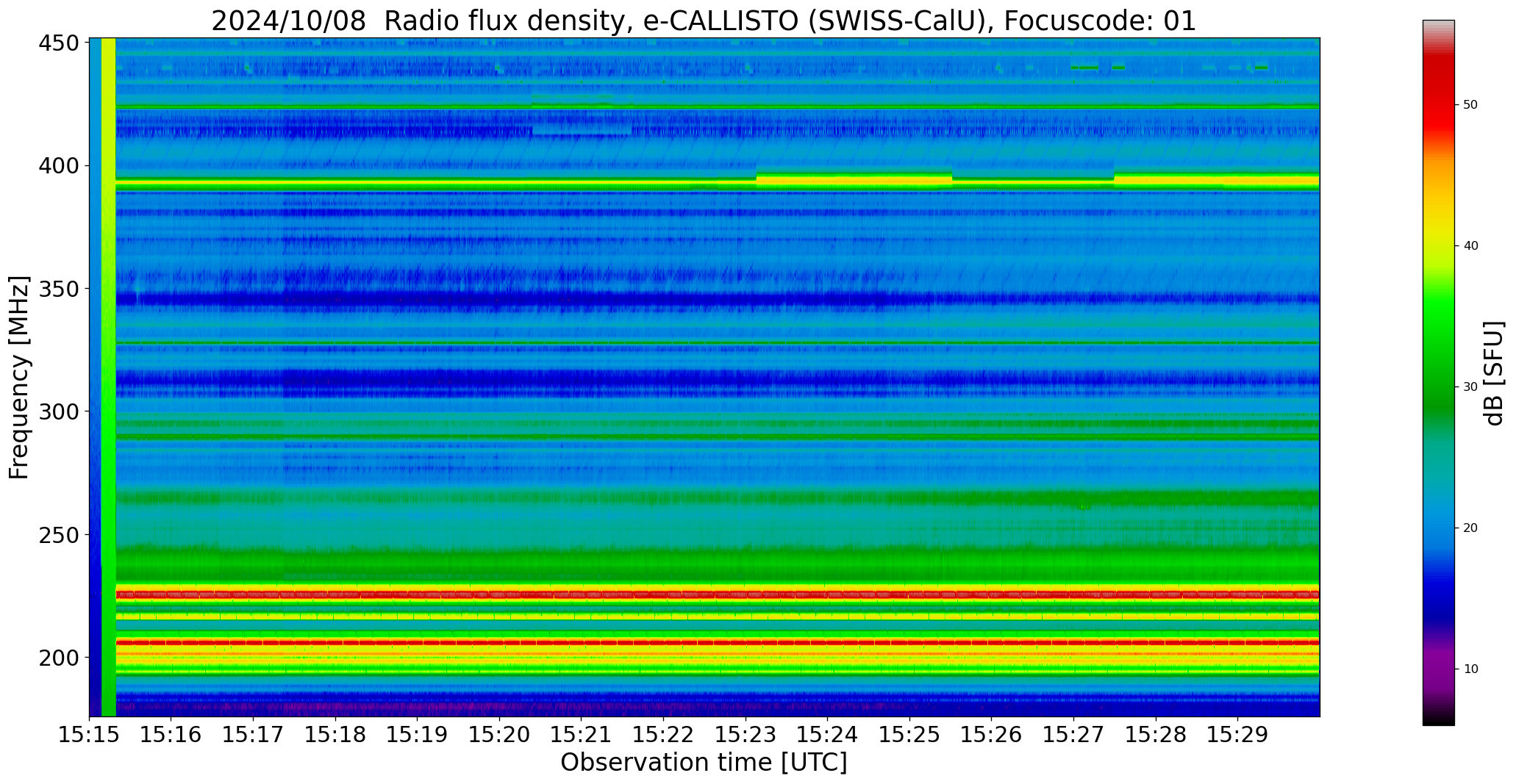Click the wide yellow band at 15:24
1516x784 pixels.
coord(854,180)
